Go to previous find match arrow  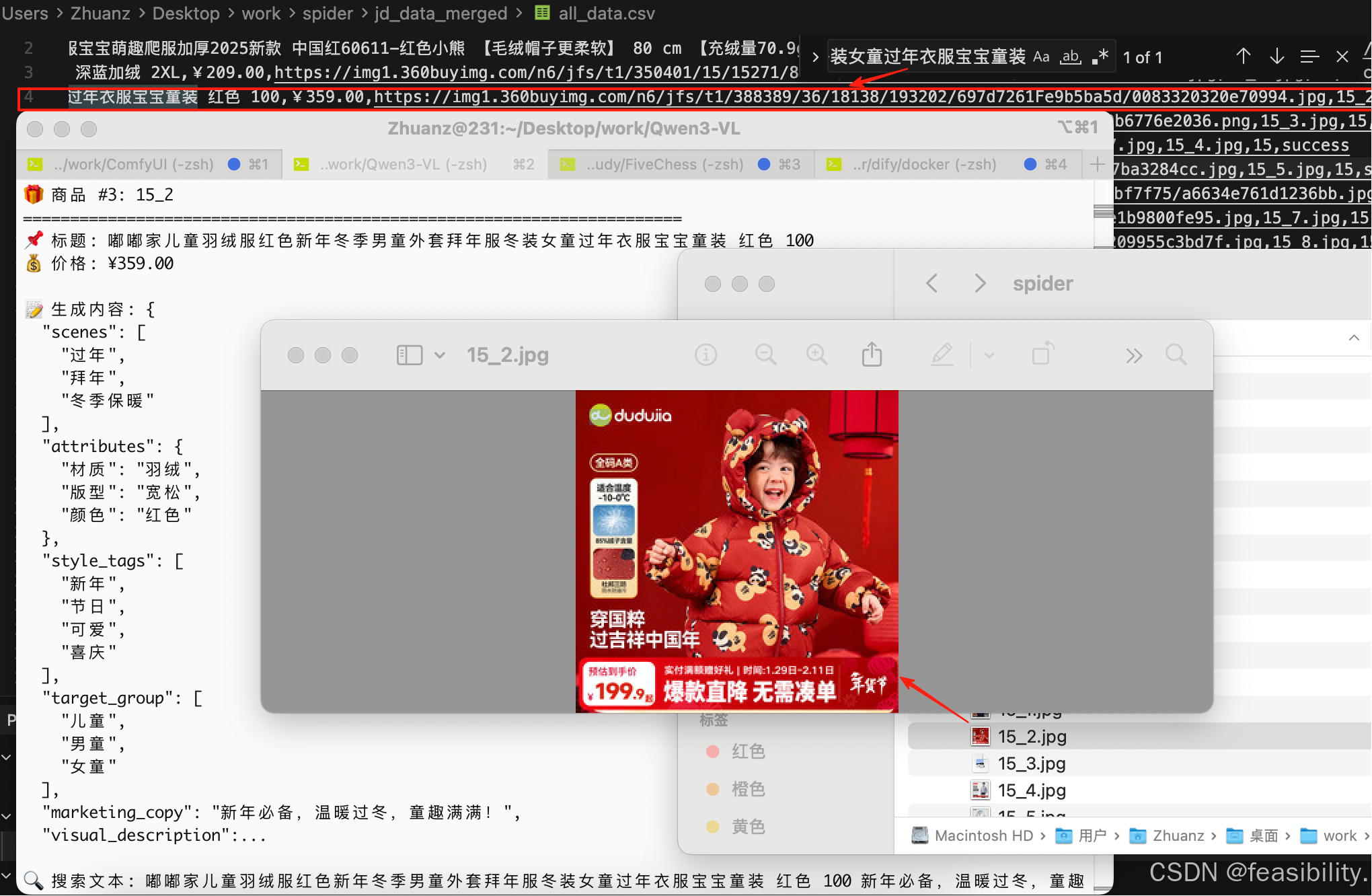pos(1243,57)
